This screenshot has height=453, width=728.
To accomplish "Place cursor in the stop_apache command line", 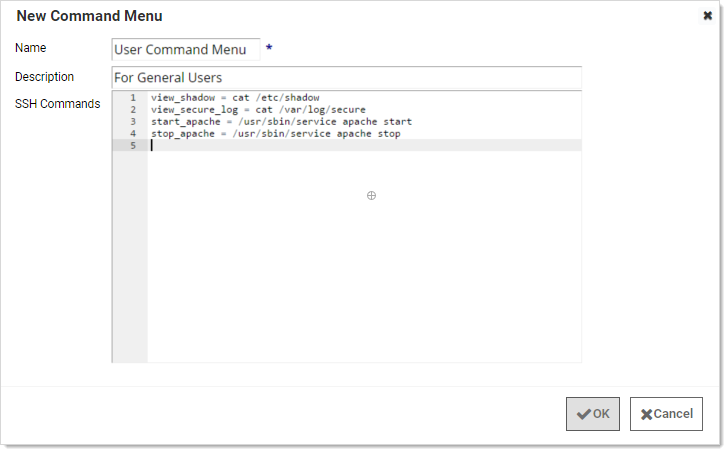I will tap(275, 133).
